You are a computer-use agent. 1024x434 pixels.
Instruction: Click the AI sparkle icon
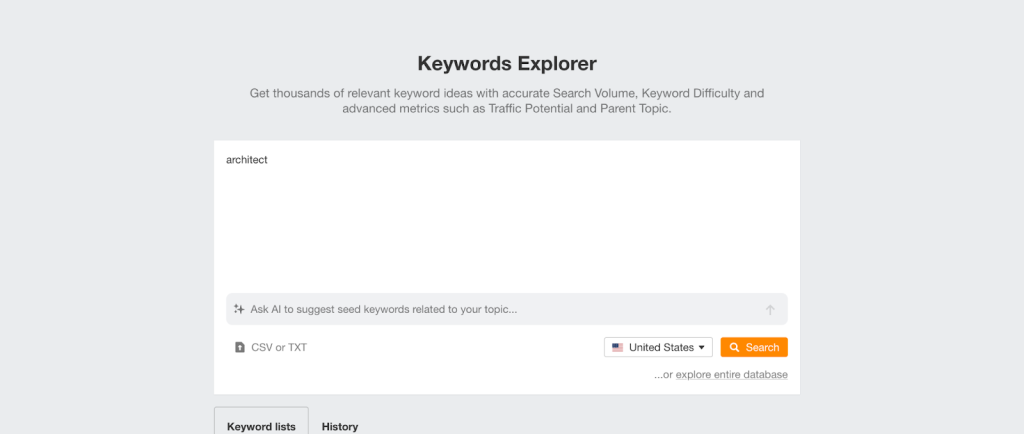(239, 309)
